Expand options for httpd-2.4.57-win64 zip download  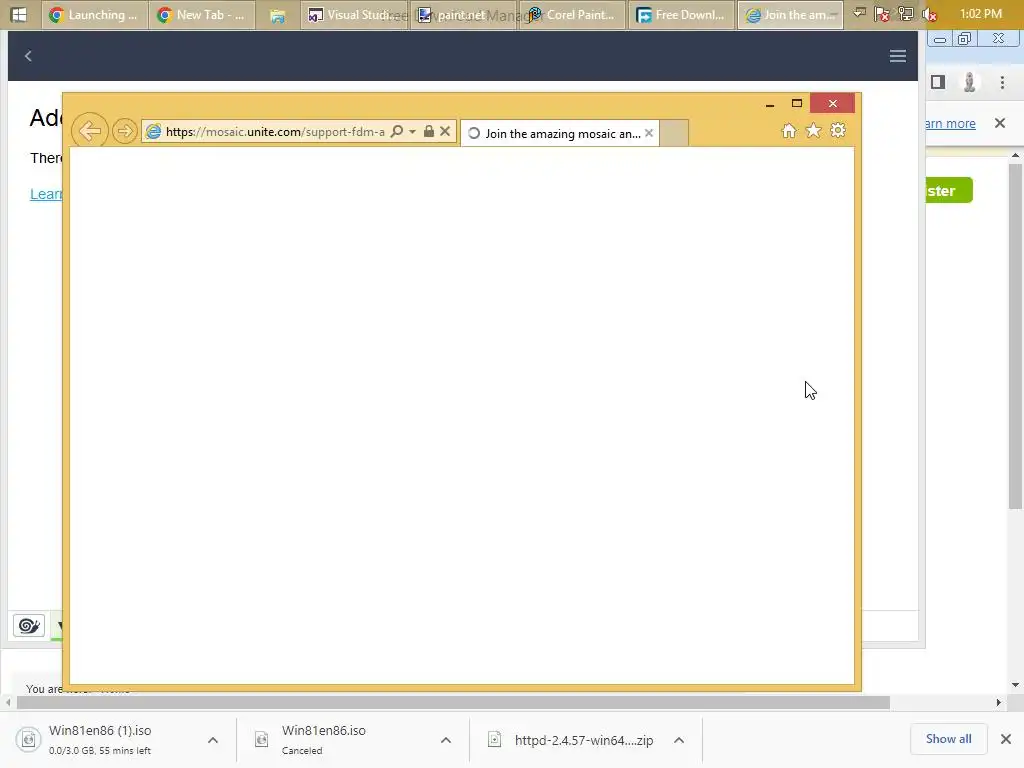click(x=679, y=740)
